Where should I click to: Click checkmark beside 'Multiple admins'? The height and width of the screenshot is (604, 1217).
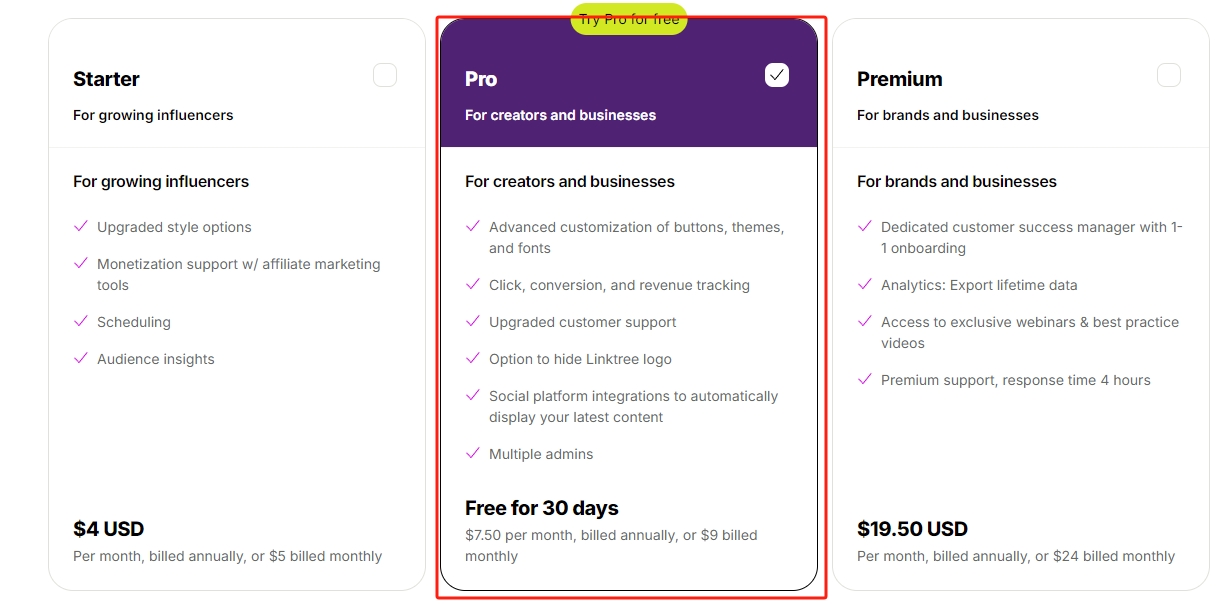pos(473,454)
